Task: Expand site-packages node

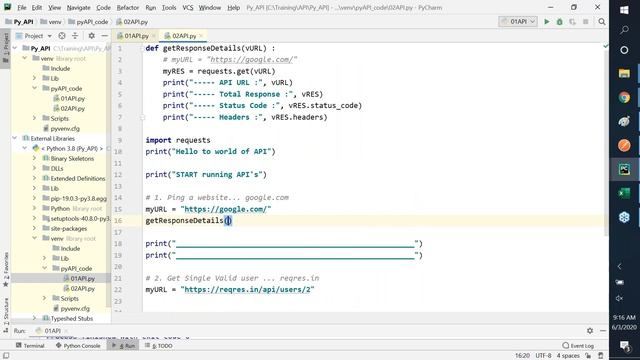Action: click(x=35, y=228)
